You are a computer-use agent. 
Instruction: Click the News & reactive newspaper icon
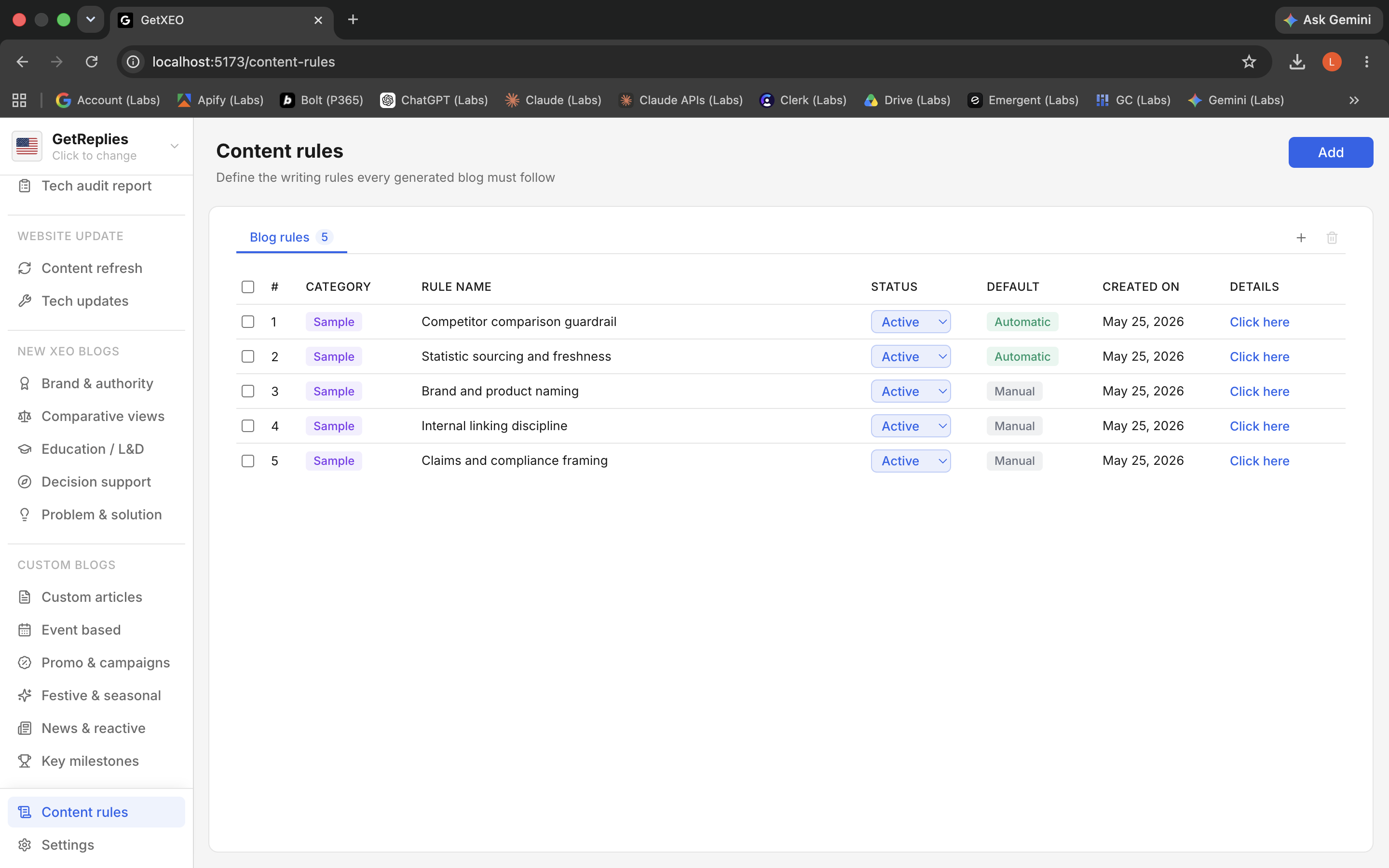tap(25, 728)
